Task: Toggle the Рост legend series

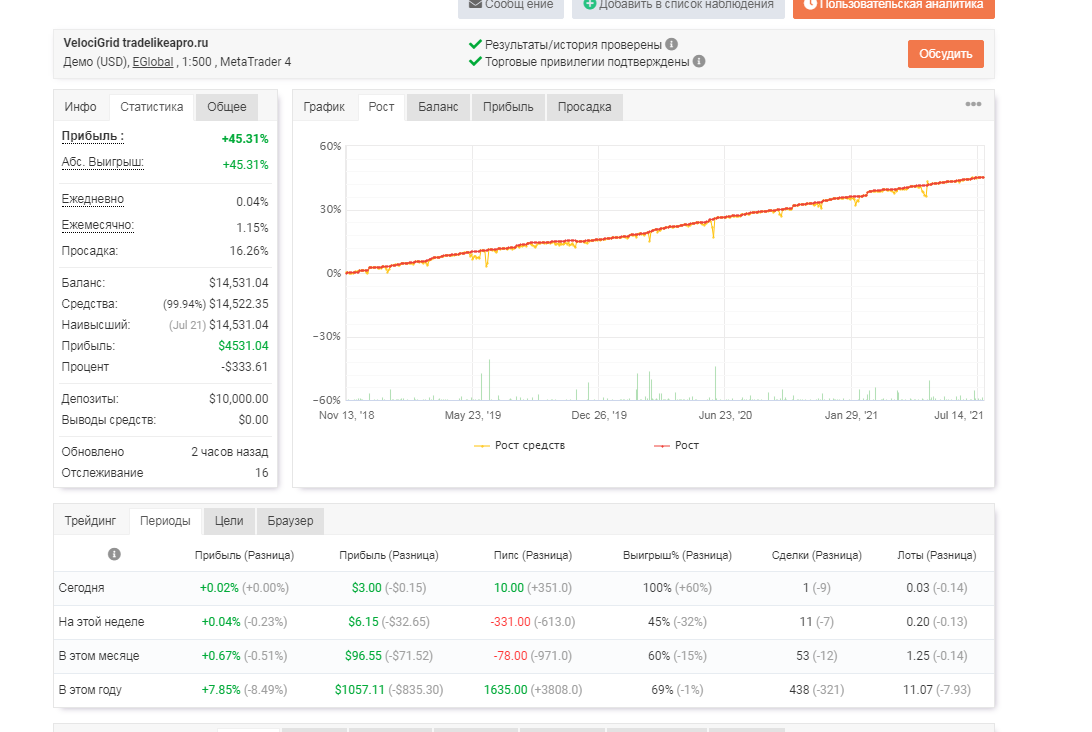Action: click(x=676, y=446)
